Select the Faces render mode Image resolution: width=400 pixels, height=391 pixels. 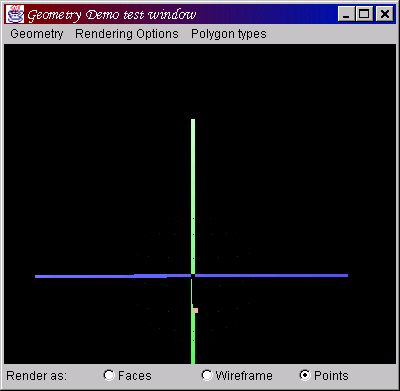[x=127, y=376]
